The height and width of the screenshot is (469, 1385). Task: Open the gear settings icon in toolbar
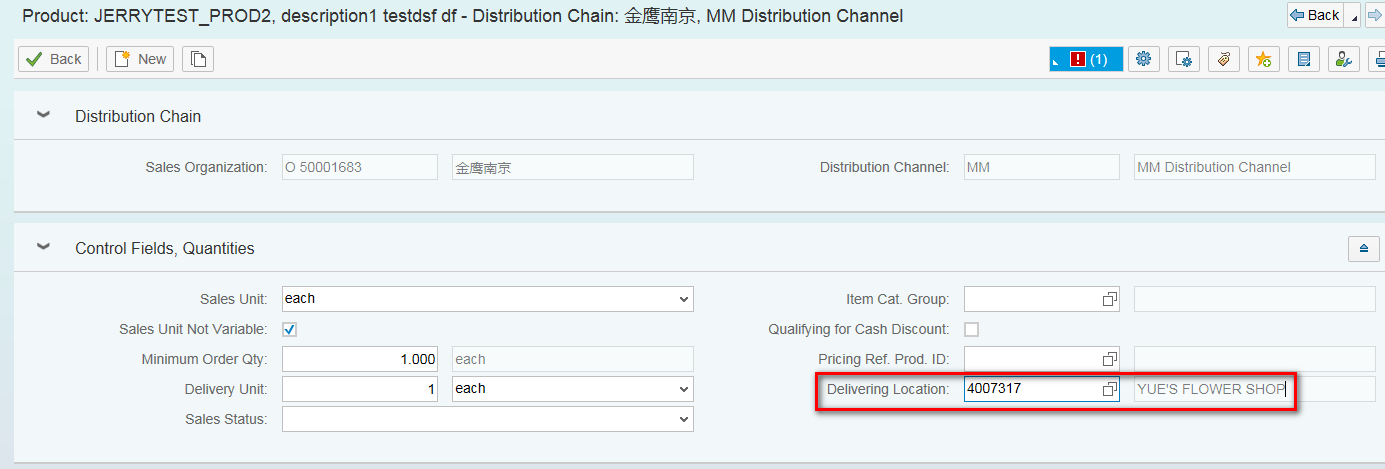(1144, 59)
